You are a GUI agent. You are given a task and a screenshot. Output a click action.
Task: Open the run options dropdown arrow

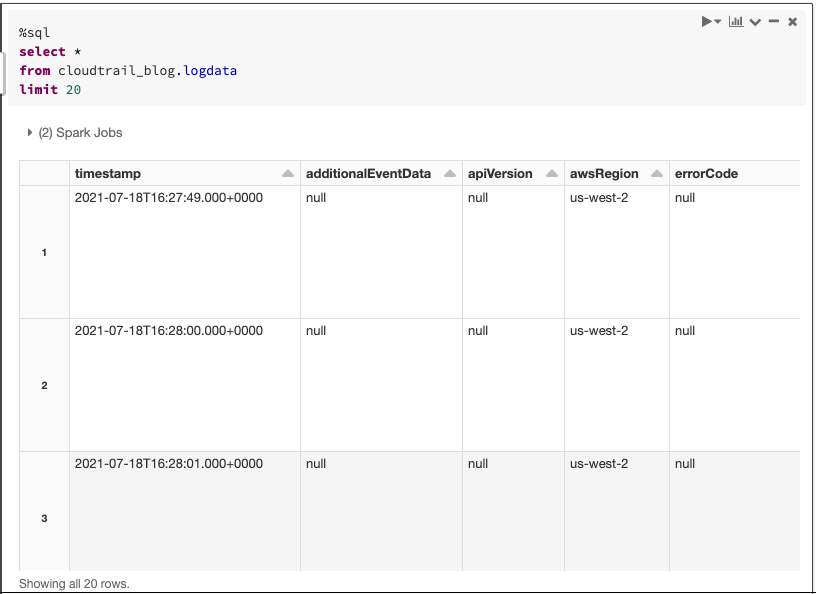[x=717, y=21]
